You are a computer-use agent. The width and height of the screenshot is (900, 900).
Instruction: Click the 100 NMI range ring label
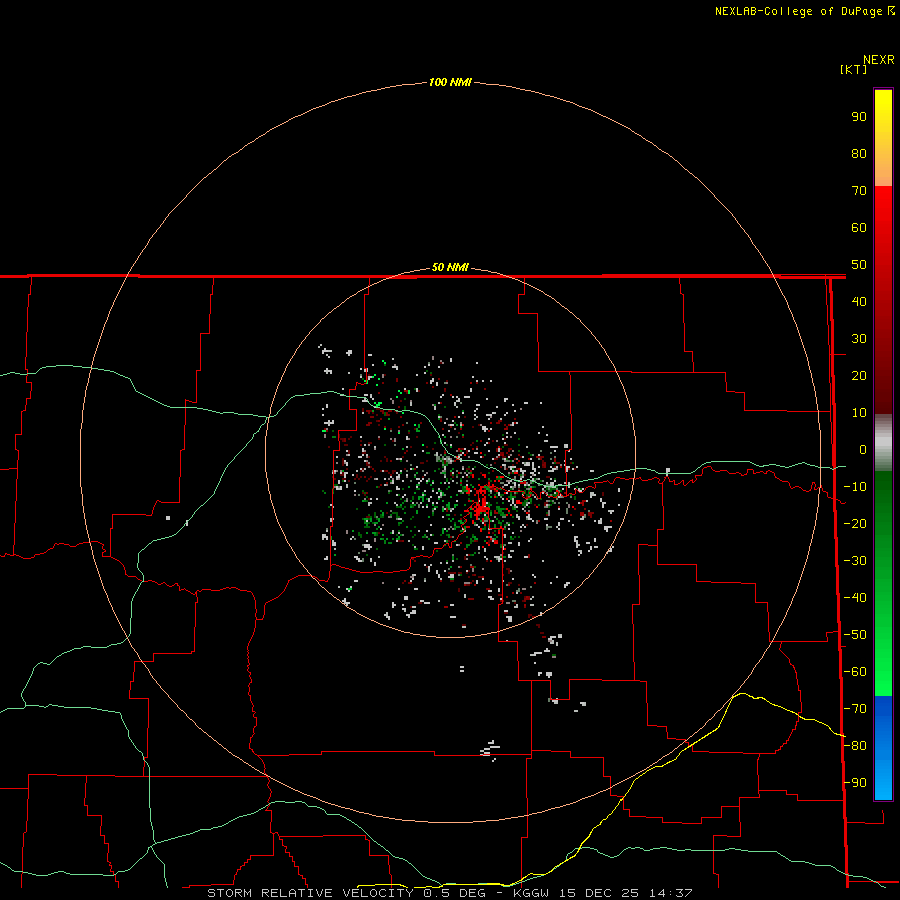point(450,83)
